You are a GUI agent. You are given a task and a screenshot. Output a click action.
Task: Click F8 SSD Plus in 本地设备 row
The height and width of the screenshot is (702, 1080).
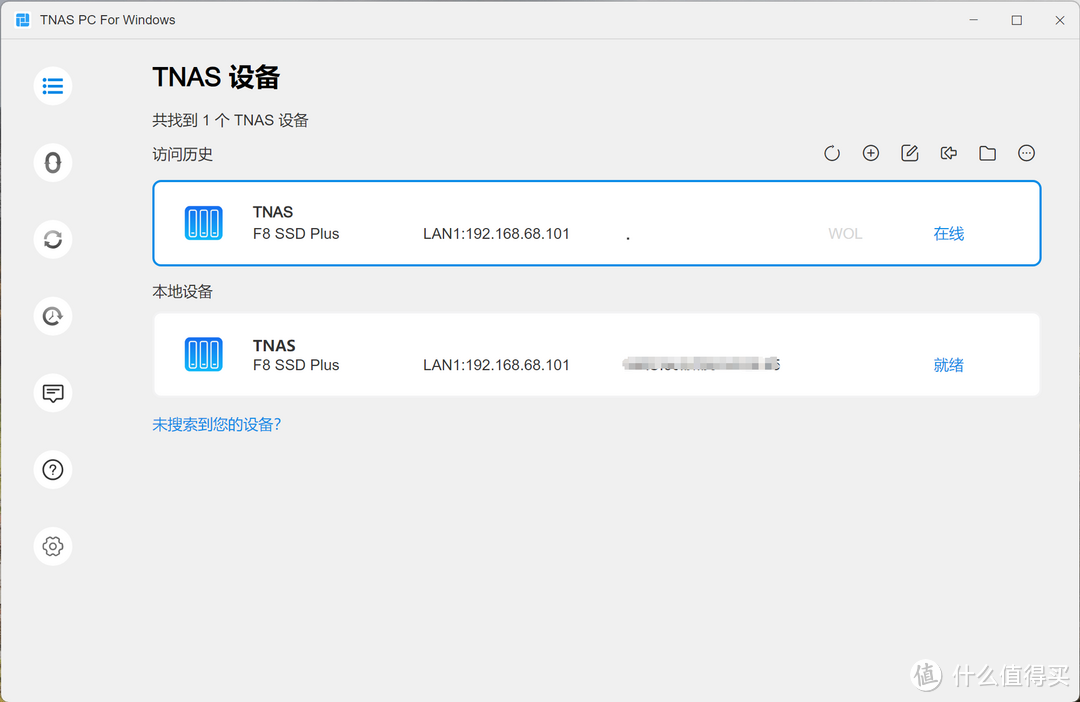(x=296, y=365)
